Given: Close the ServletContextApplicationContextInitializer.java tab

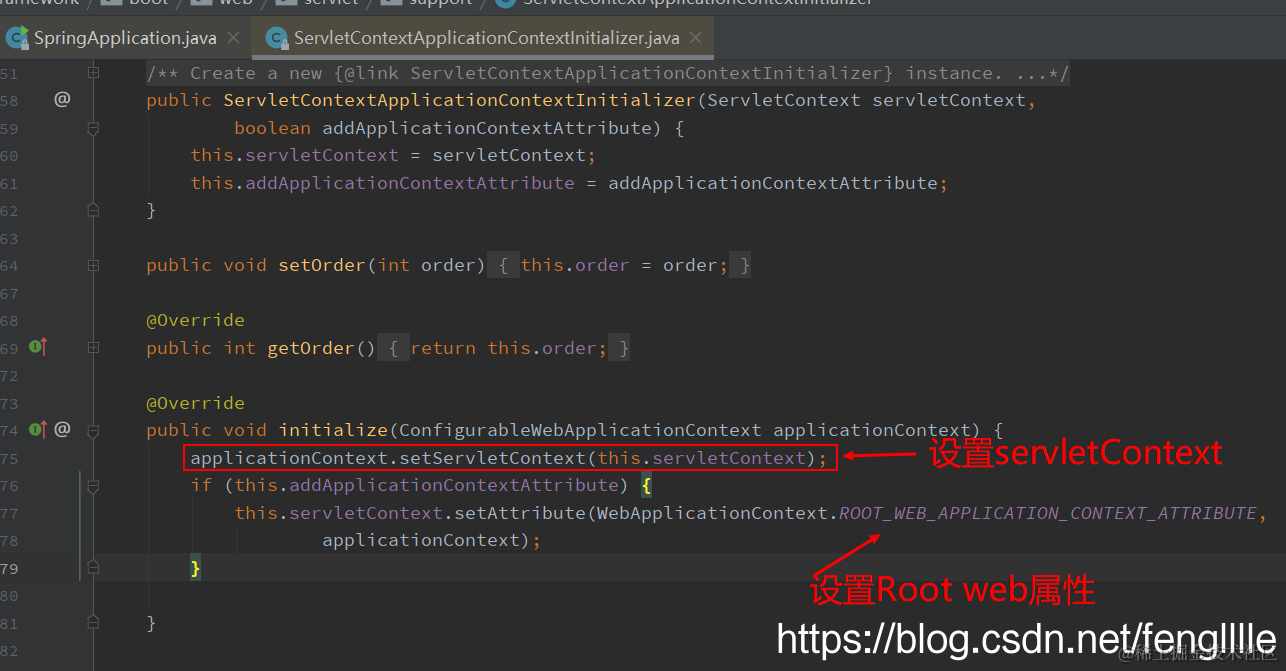Looking at the screenshot, I should 696,38.
